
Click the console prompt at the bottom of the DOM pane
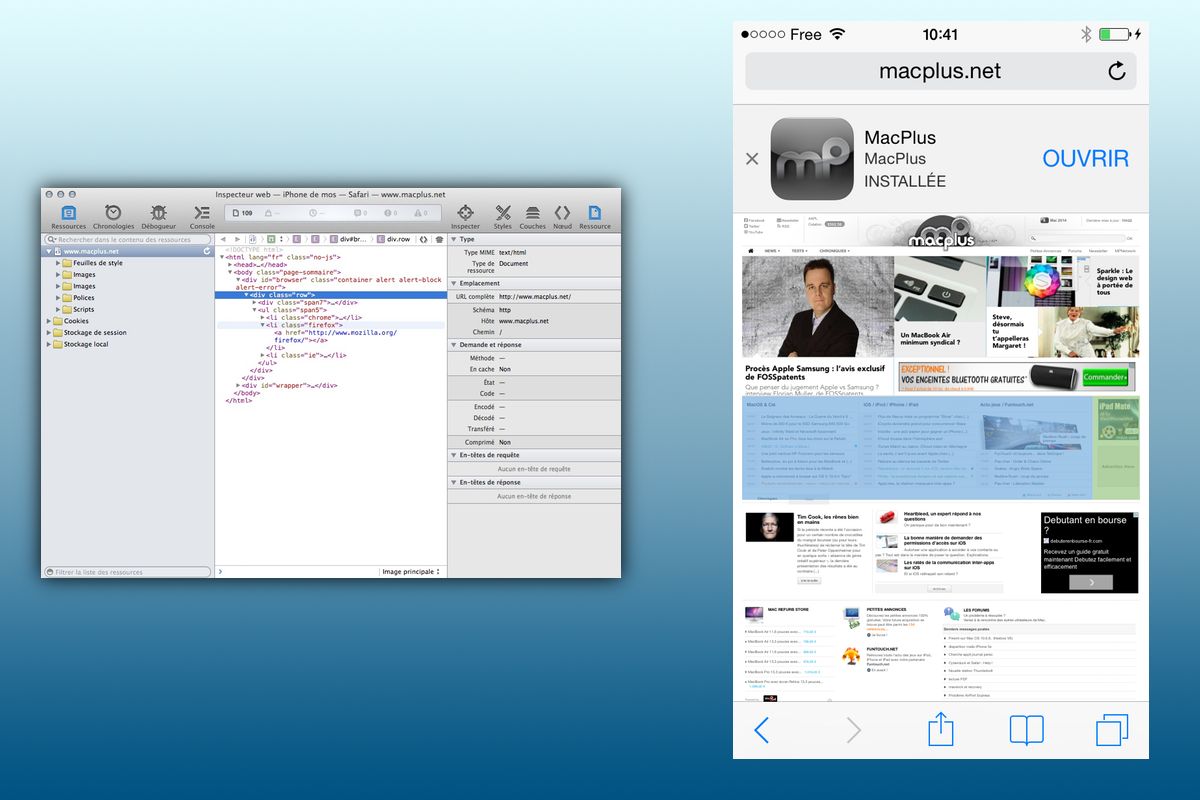pos(296,572)
